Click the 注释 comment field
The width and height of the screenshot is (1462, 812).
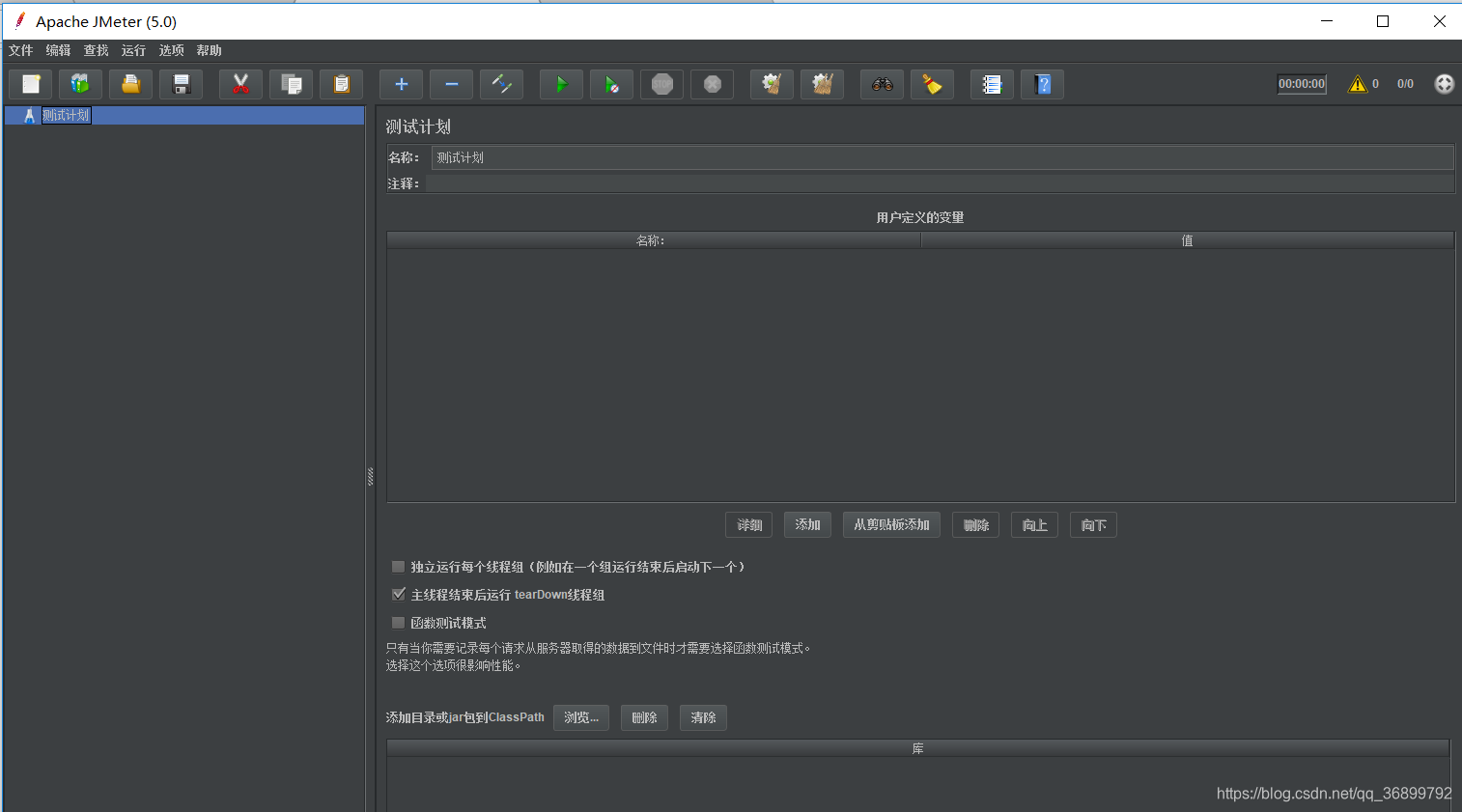point(940,183)
